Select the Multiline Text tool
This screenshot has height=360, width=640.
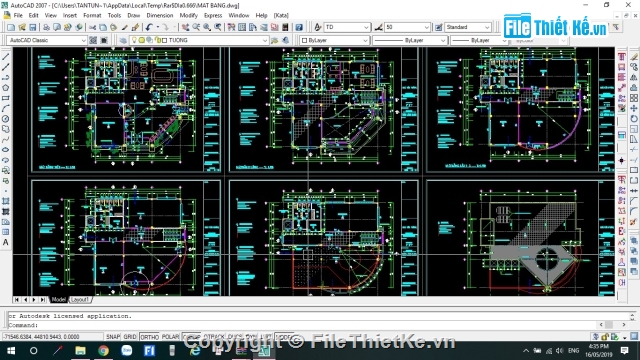(x=6, y=242)
